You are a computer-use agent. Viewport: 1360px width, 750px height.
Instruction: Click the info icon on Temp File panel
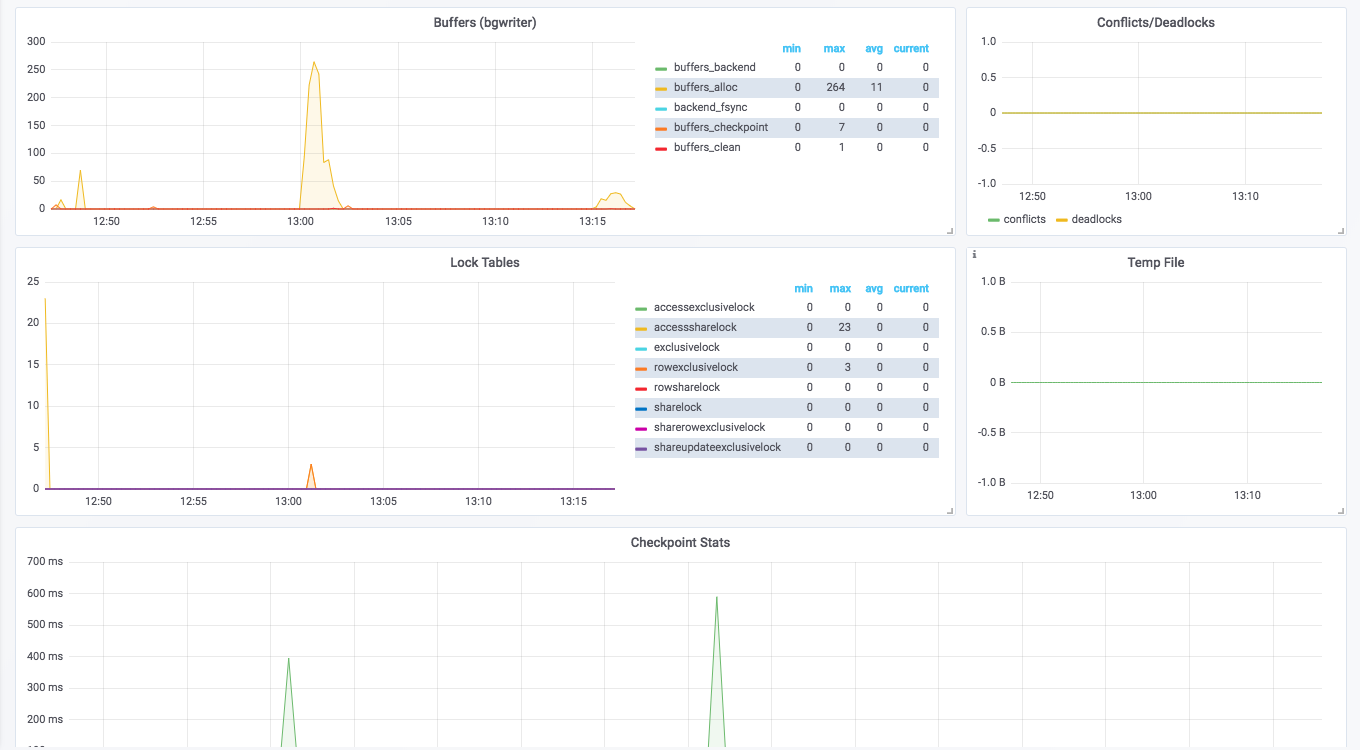coord(974,255)
